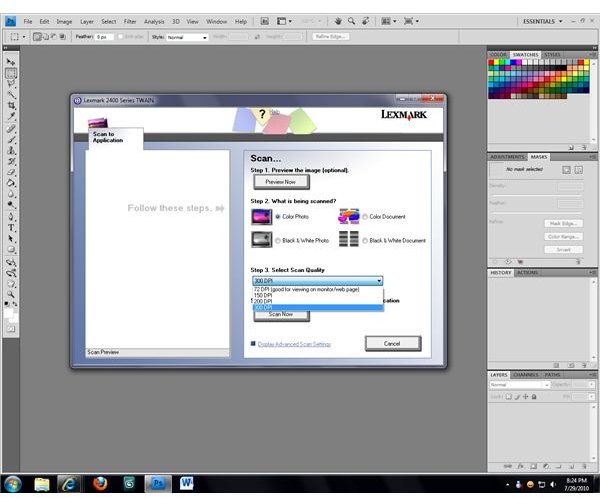Choose 200 DPI option from list
The height and width of the screenshot is (498, 600).
tap(318, 302)
